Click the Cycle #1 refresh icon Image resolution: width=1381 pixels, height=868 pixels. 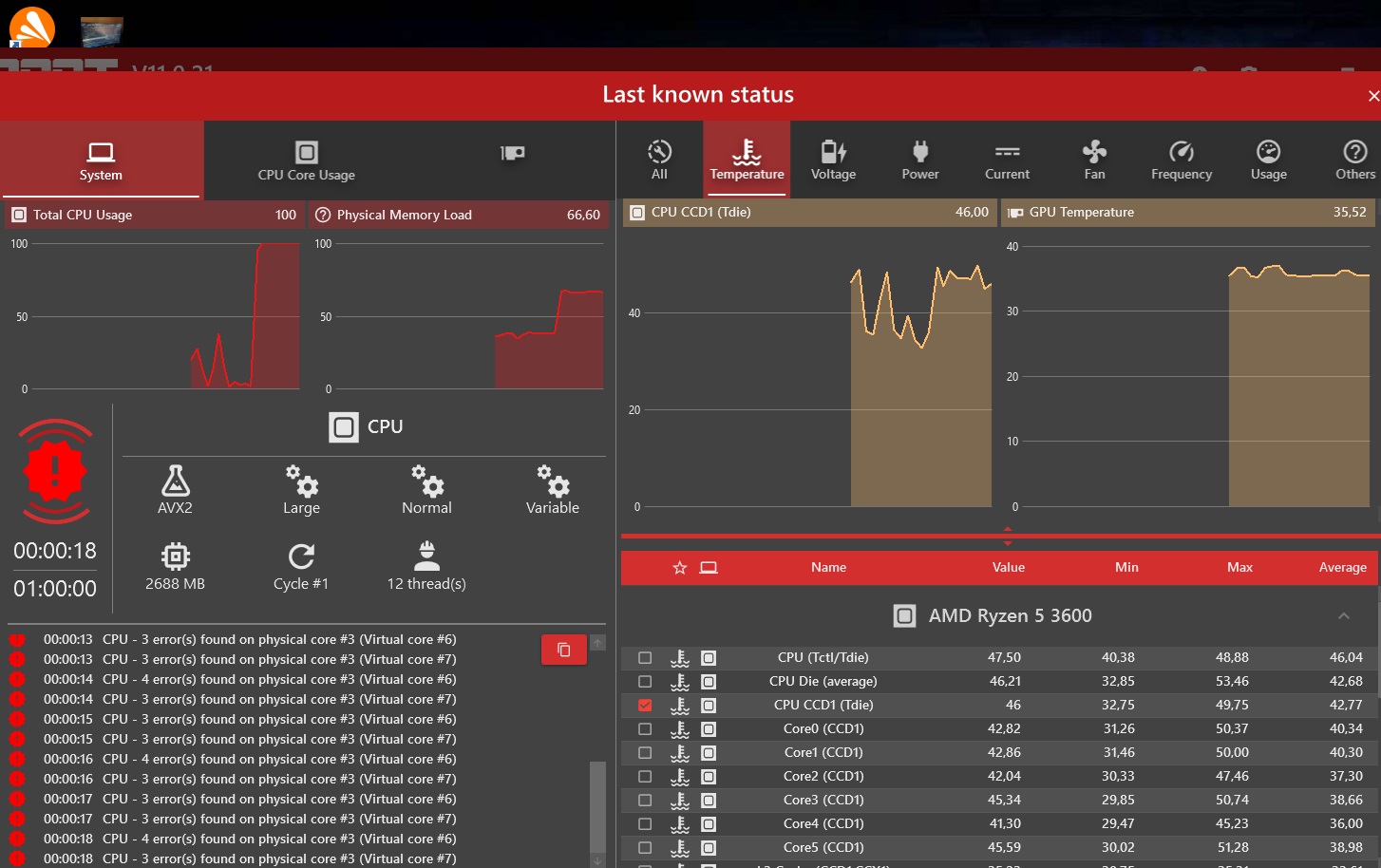pyautogui.click(x=301, y=556)
